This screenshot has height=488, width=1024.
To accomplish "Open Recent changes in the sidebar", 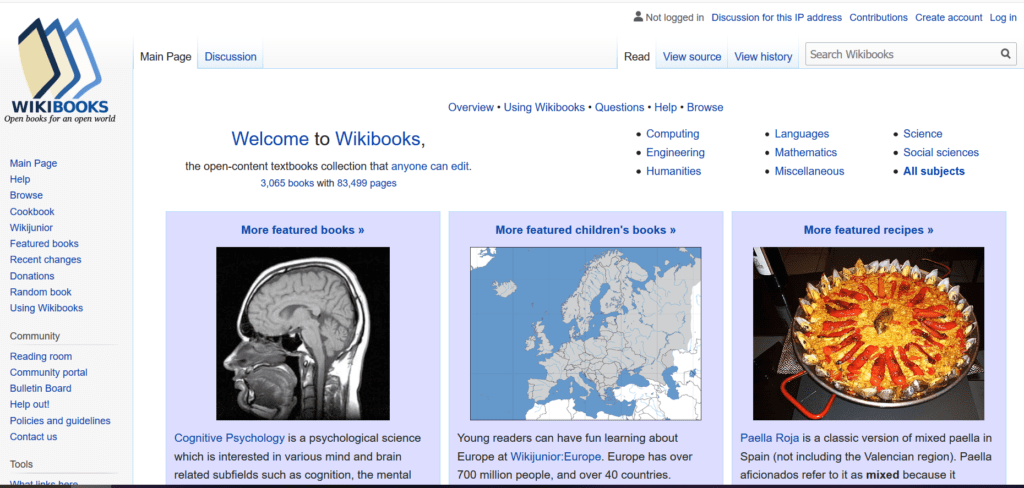I will (x=46, y=259).
